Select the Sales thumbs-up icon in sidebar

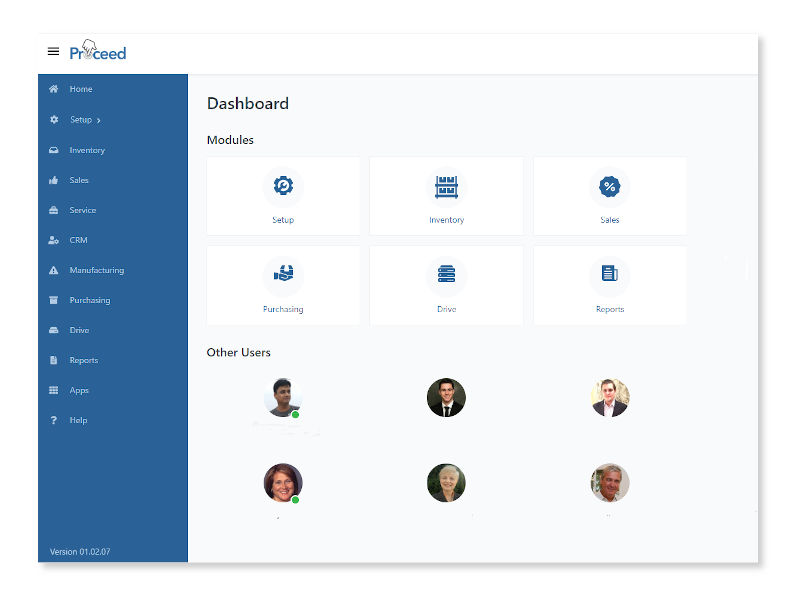tap(53, 180)
